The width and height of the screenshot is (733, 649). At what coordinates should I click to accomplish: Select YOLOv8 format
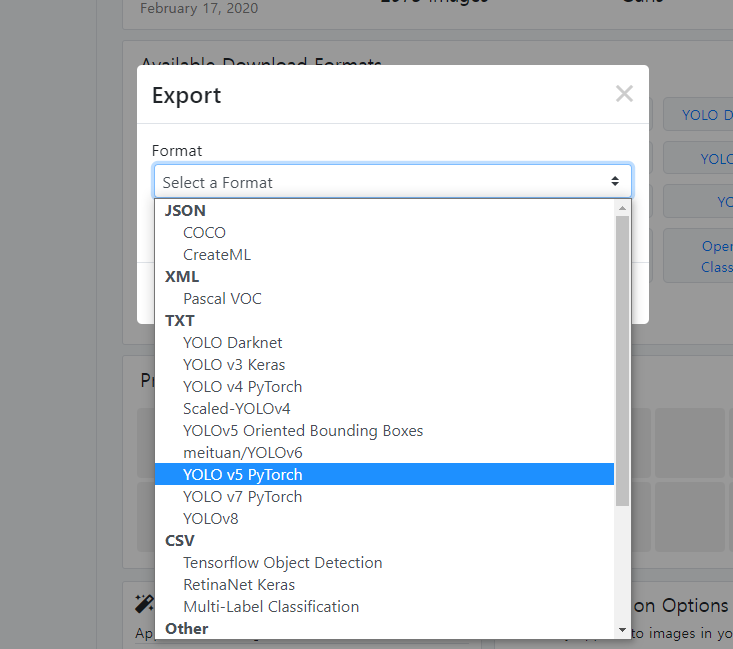(384, 518)
